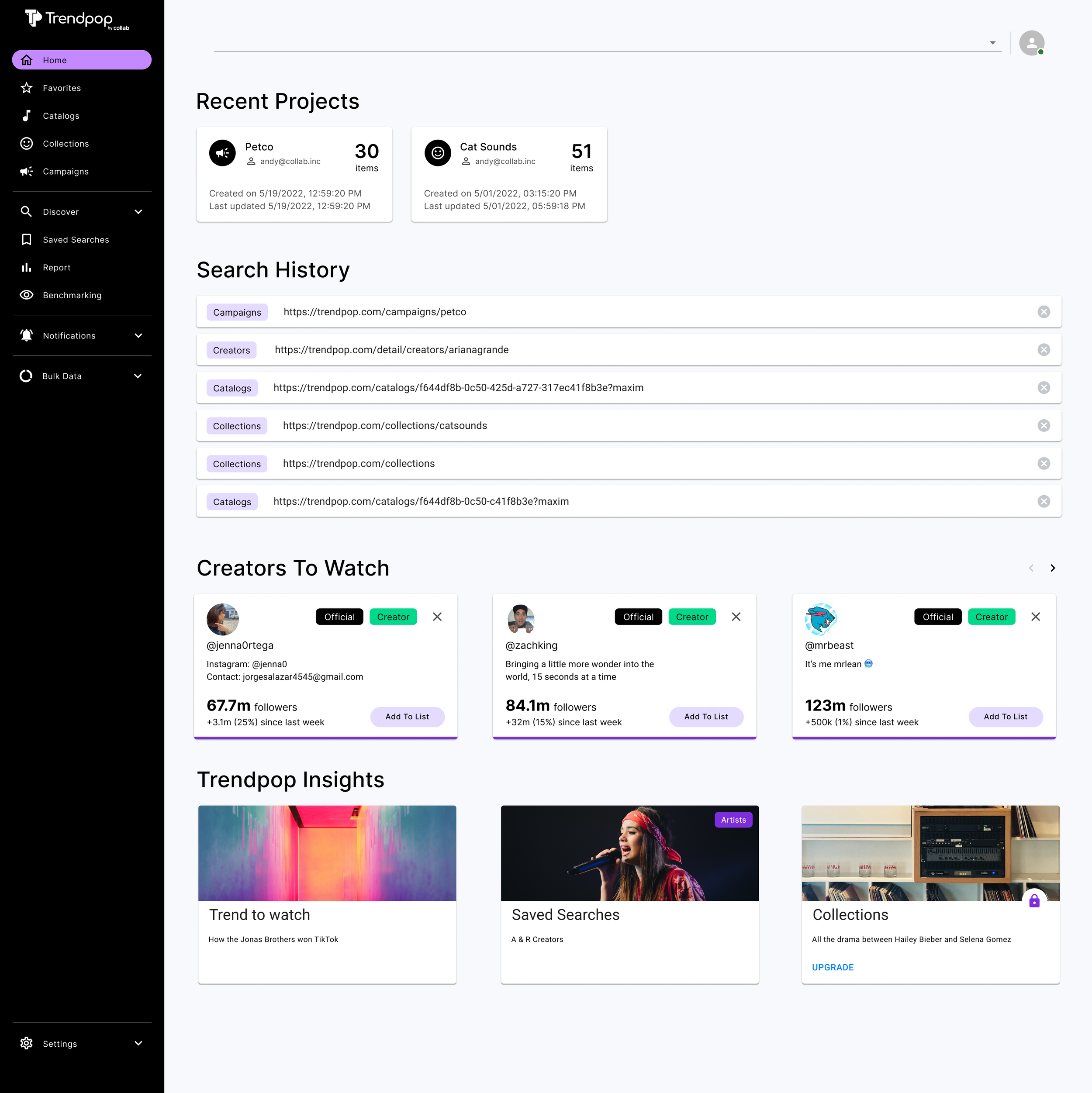Open the search bar dropdown arrow
The image size is (1092, 1093).
pyautogui.click(x=993, y=42)
